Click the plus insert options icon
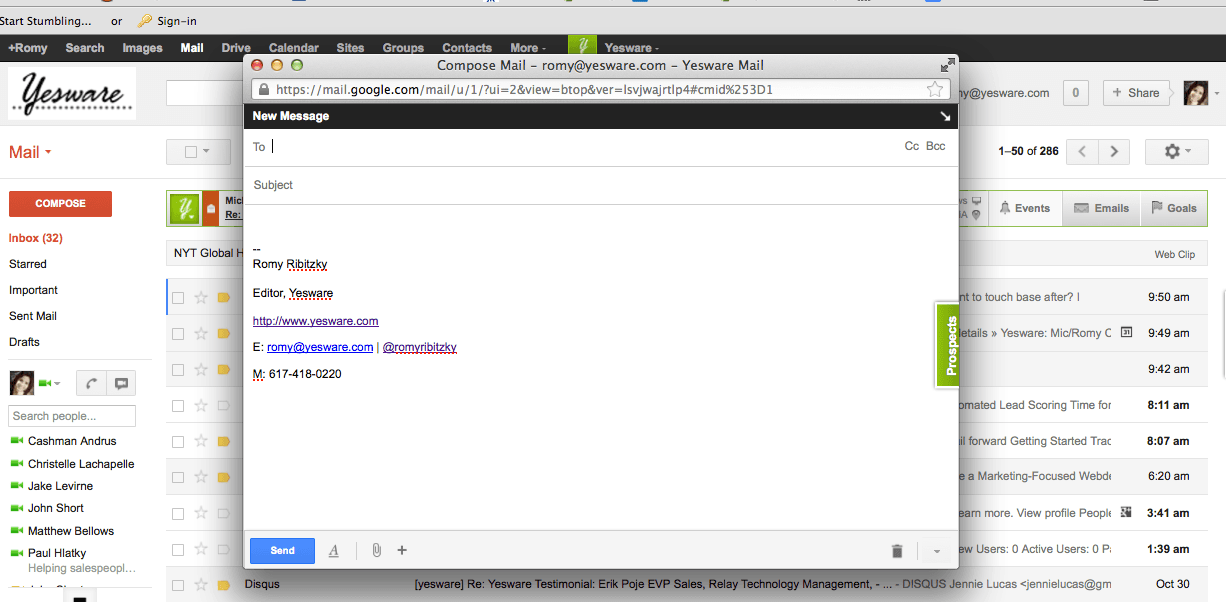Viewport: 1226px width, 602px height. 402,550
